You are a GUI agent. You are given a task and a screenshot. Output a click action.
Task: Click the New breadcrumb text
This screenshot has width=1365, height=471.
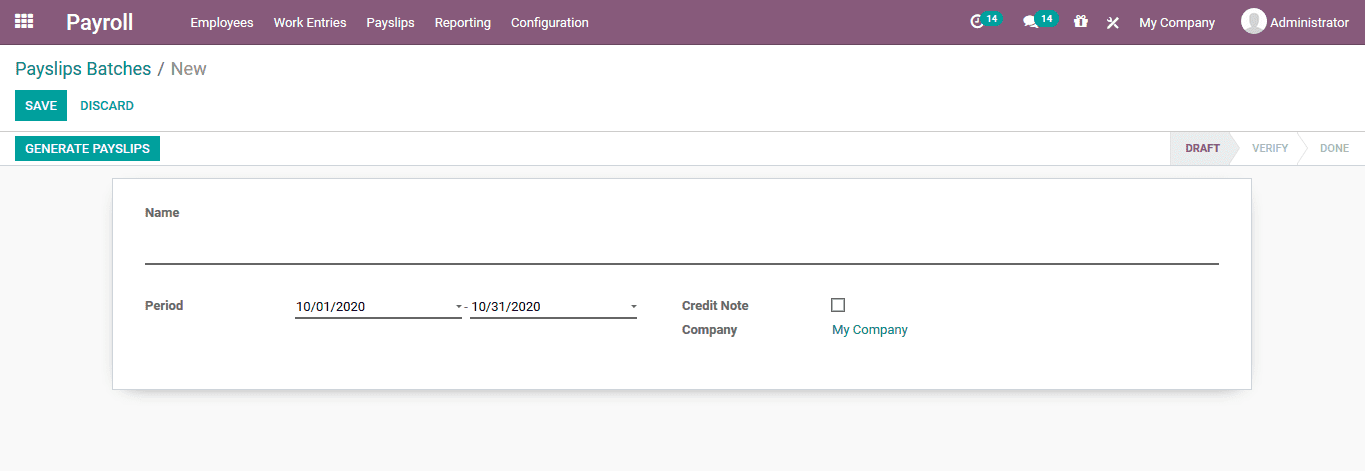tap(189, 69)
